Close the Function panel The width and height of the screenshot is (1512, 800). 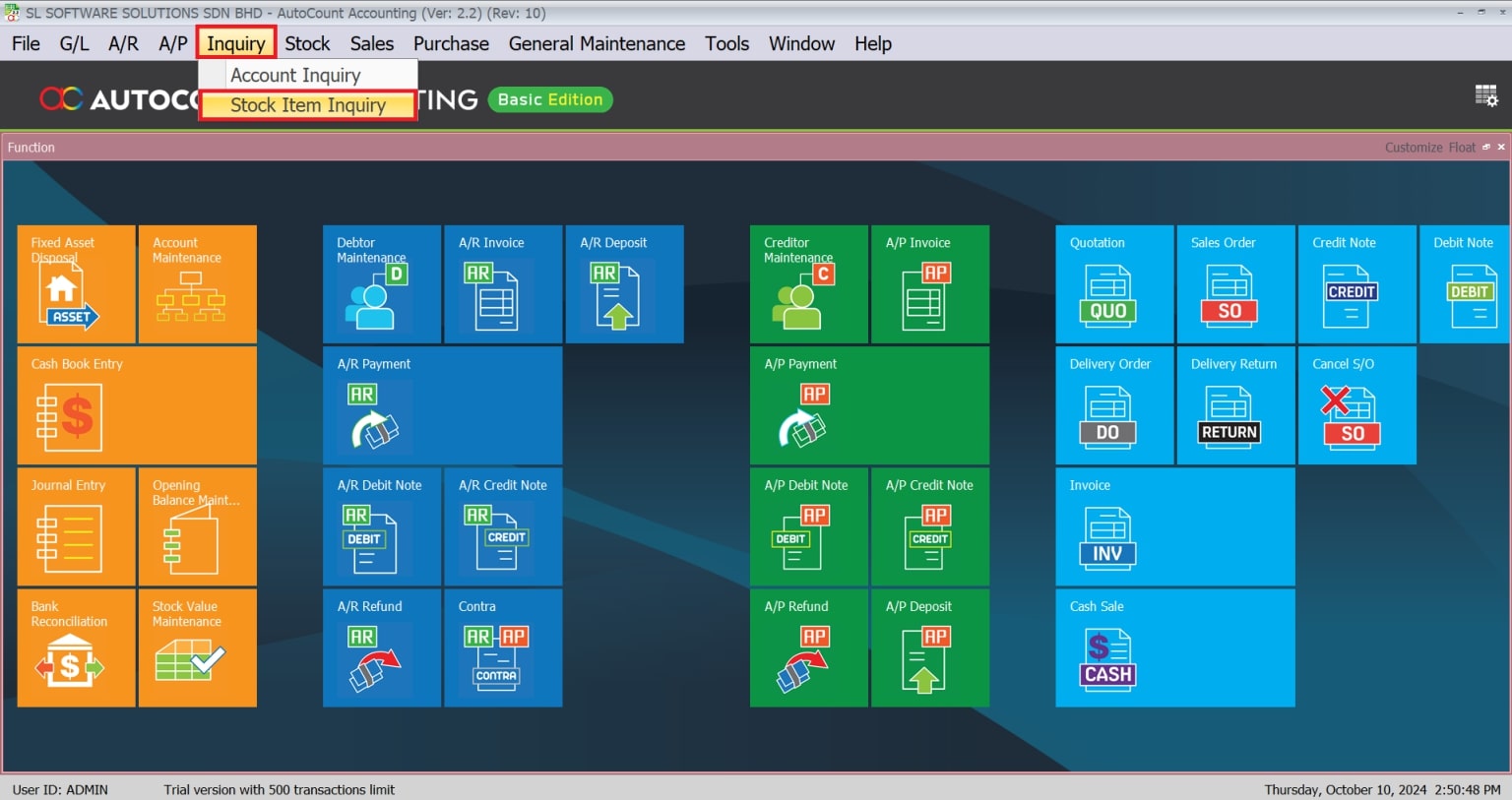(x=1501, y=147)
